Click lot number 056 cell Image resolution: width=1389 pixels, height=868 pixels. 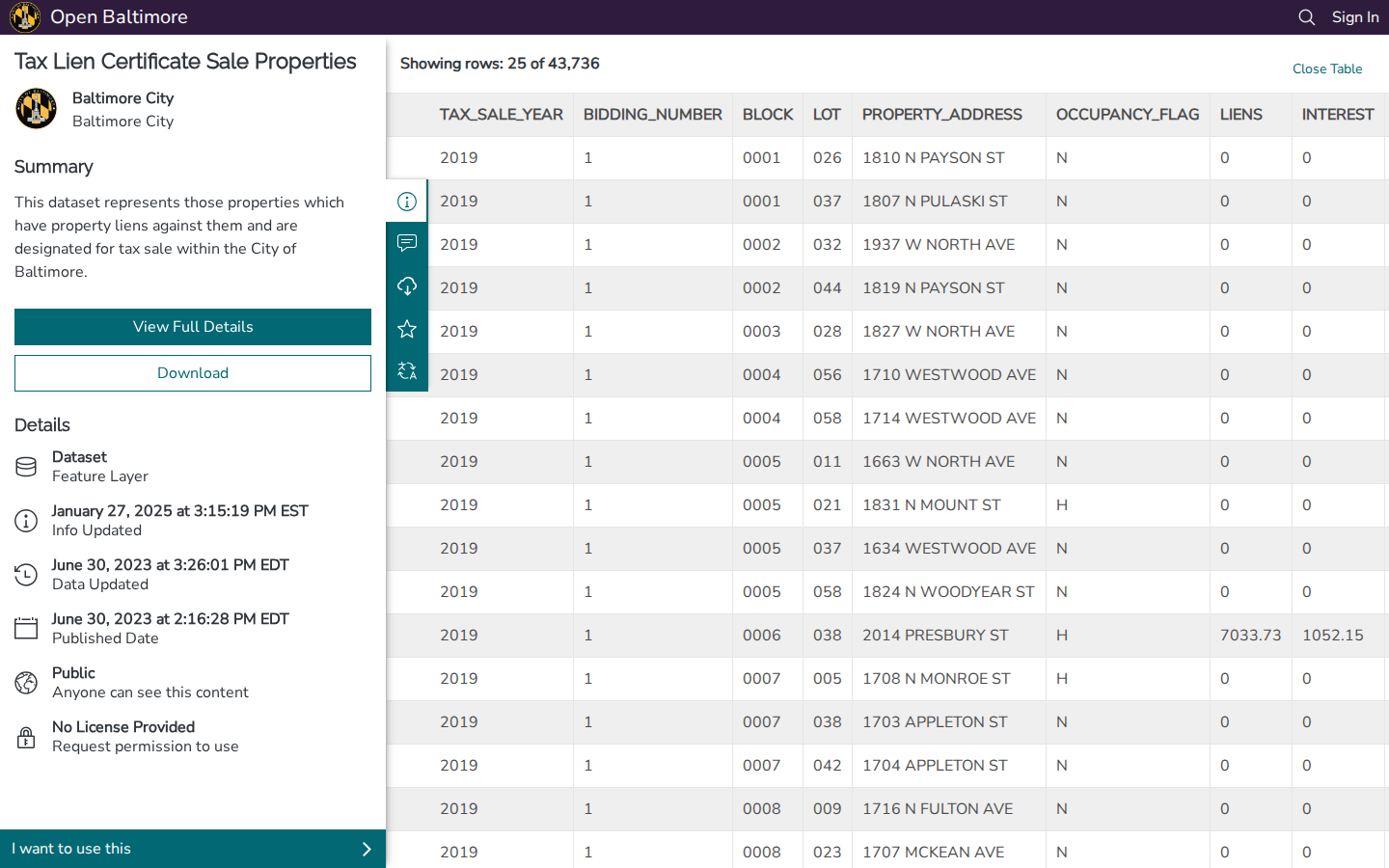point(828,375)
